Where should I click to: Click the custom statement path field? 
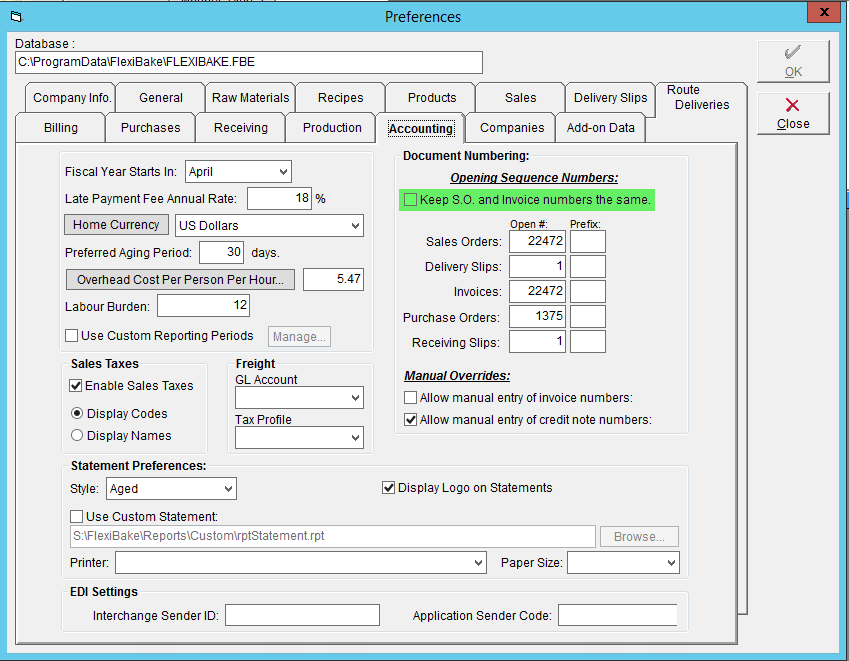pos(332,536)
